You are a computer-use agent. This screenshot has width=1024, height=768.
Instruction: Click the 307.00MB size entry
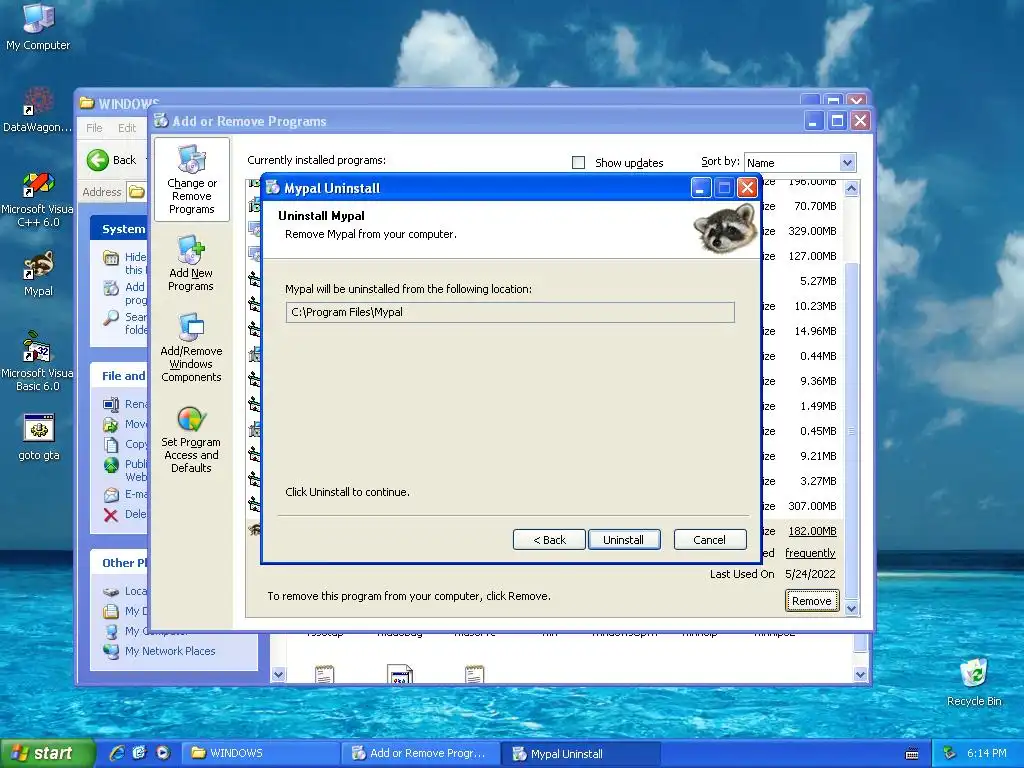coord(812,505)
